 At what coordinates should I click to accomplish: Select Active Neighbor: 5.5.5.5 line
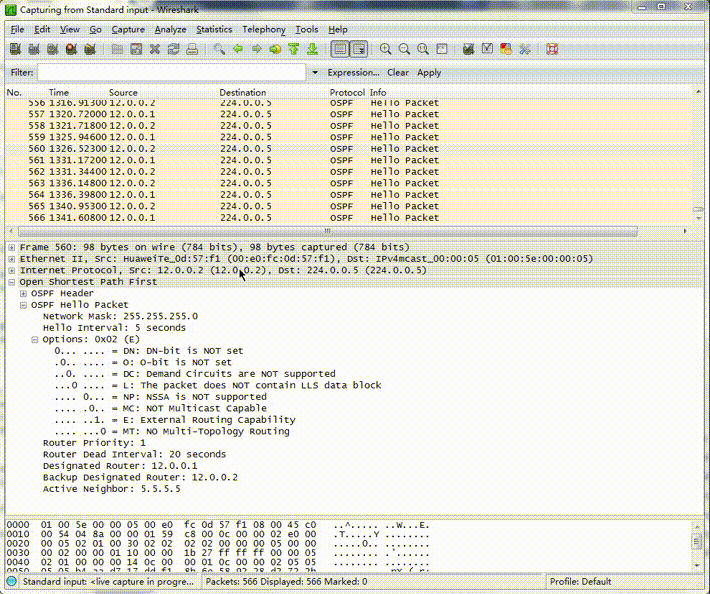tap(111, 489)
